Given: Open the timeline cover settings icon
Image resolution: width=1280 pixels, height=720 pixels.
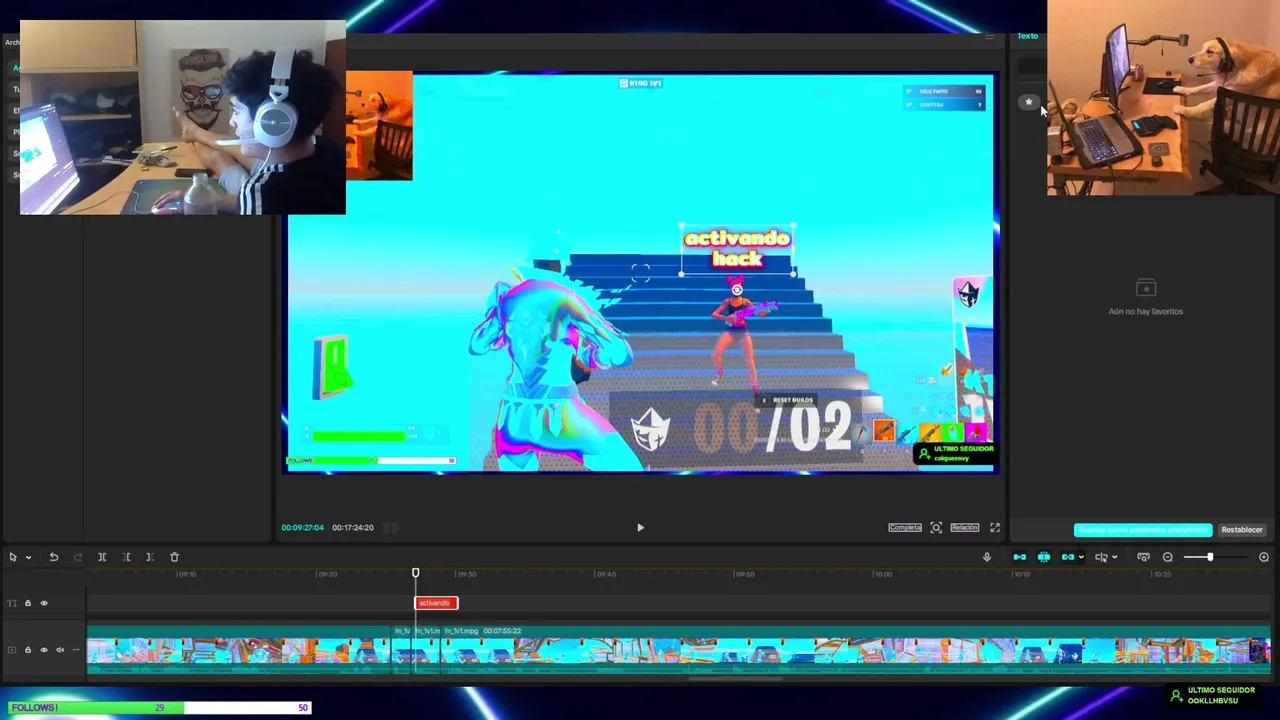Looking at the screenshot, I should click(1143, 557).
